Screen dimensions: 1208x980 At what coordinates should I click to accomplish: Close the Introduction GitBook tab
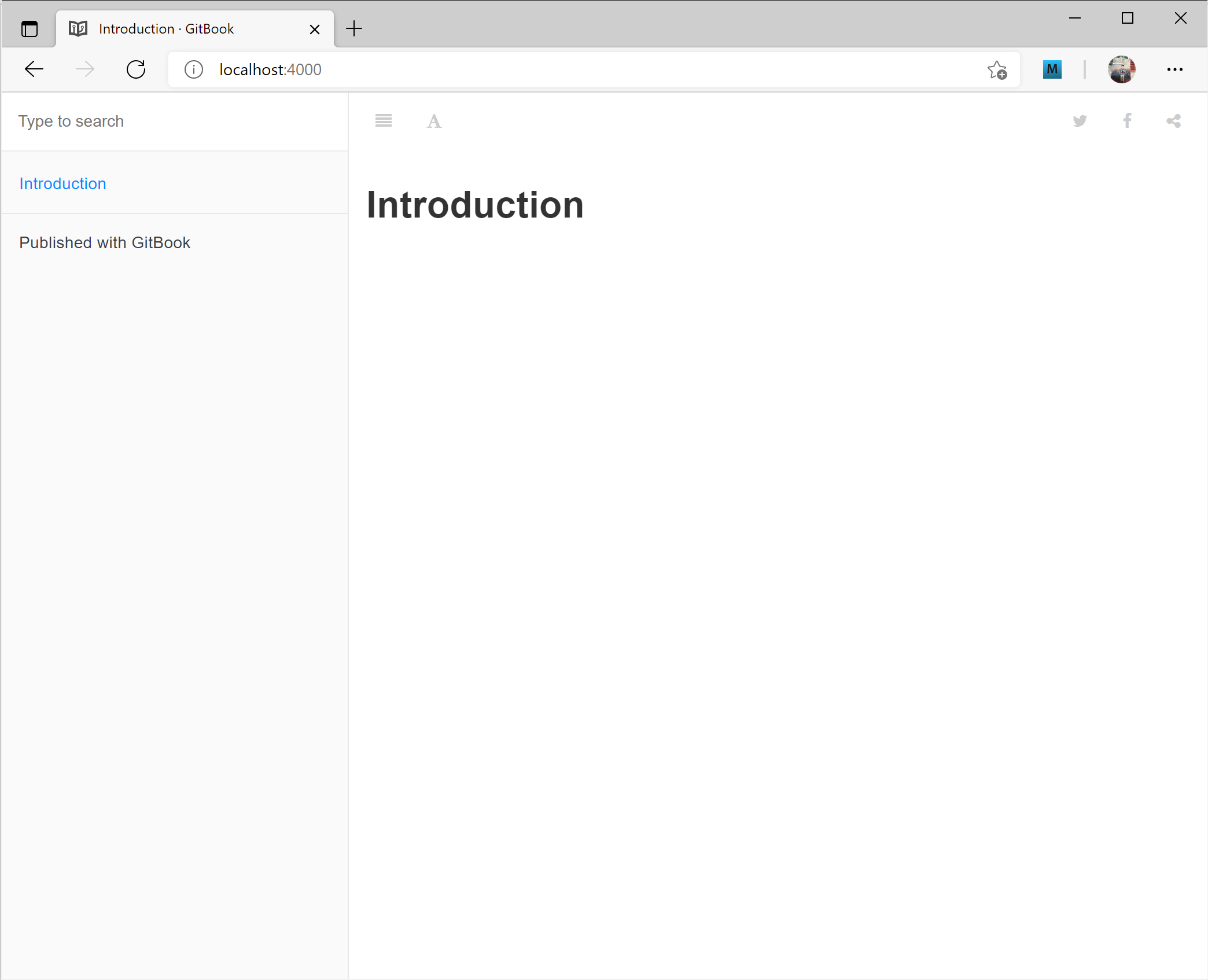(x=315, y=29)
